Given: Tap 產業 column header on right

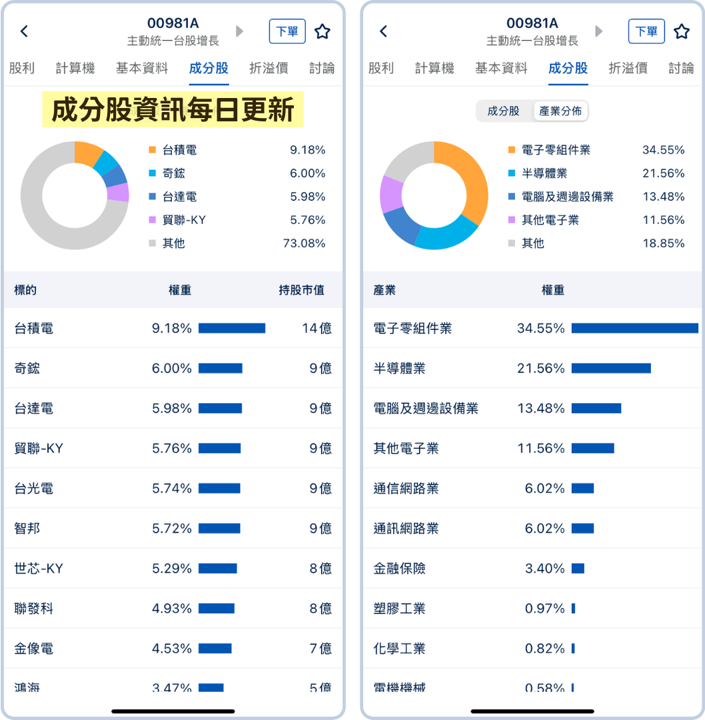Looking at the screenshot, I should pyautogui.click(x=384, y=290).
